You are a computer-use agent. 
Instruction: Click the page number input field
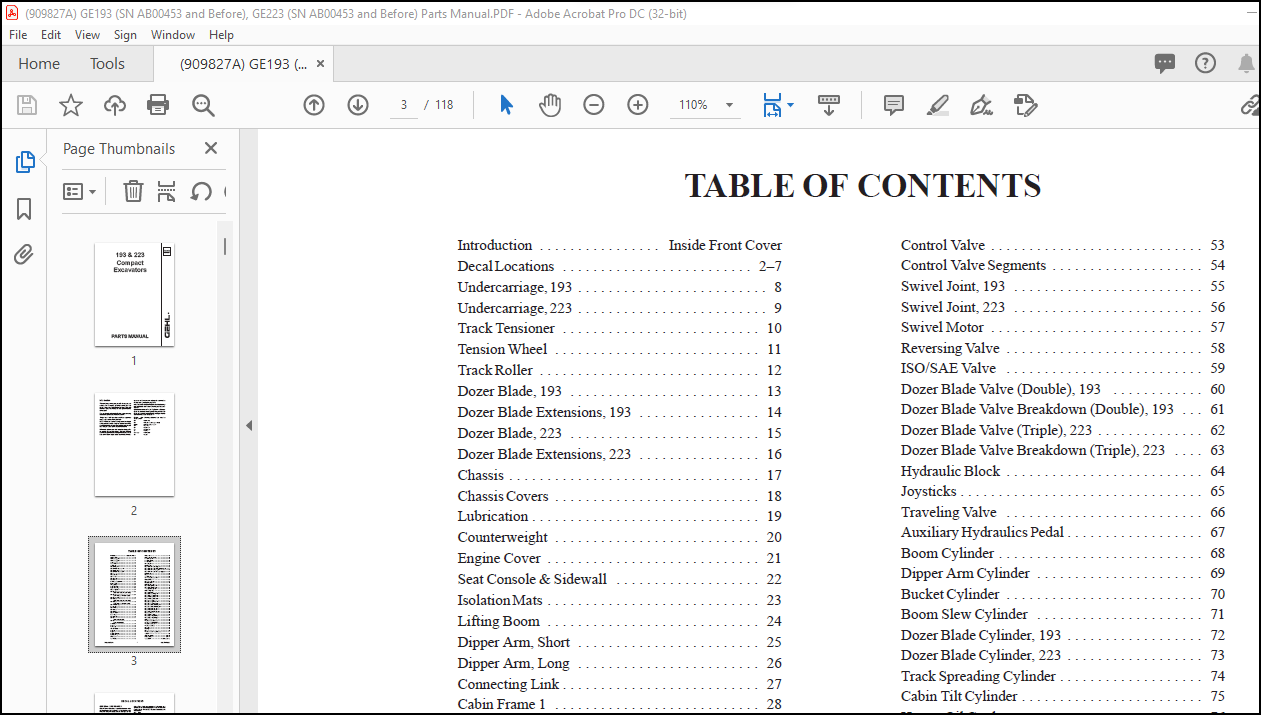pyautogui.click(x=404, y=105)
